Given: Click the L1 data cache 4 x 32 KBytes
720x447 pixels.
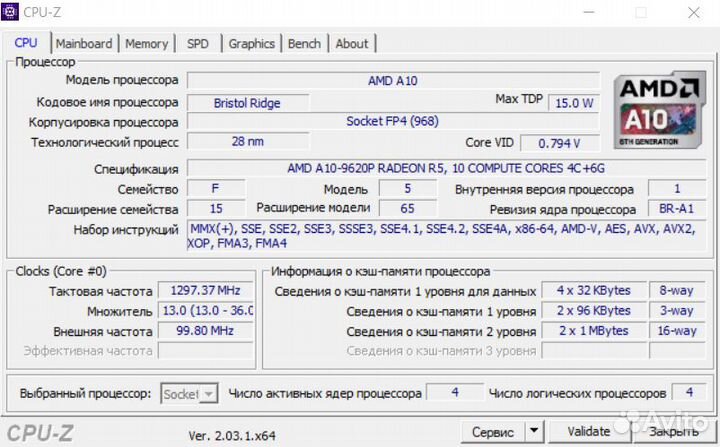Looking at the screenshot, I should click(x=594, y=290).
